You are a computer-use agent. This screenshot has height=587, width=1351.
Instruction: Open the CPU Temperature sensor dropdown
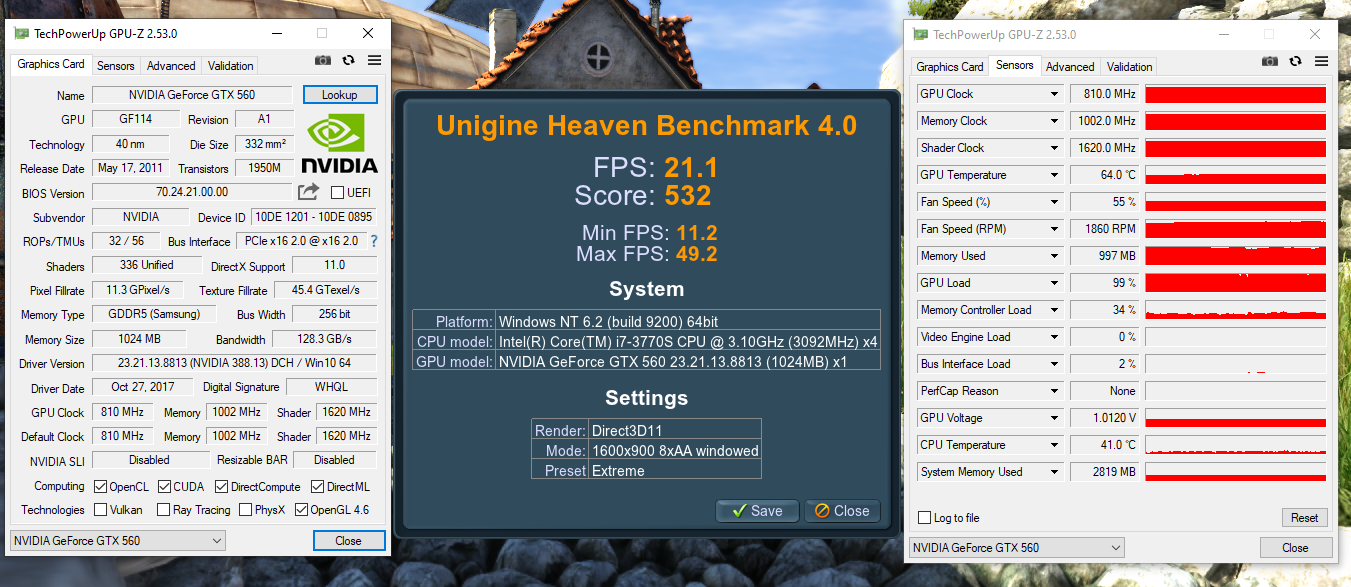point(1054,445)
